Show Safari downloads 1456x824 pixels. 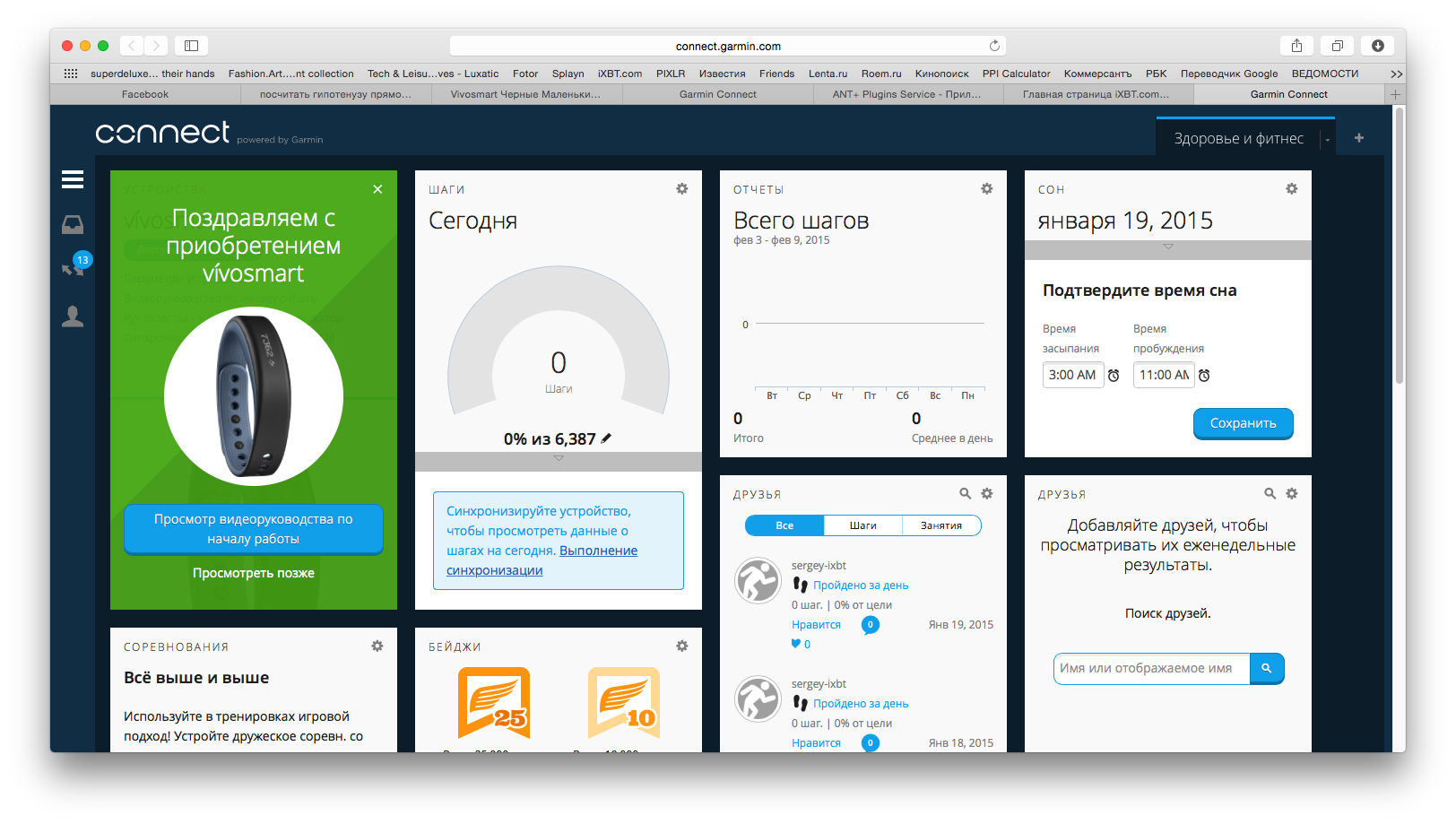(1378, 46)
